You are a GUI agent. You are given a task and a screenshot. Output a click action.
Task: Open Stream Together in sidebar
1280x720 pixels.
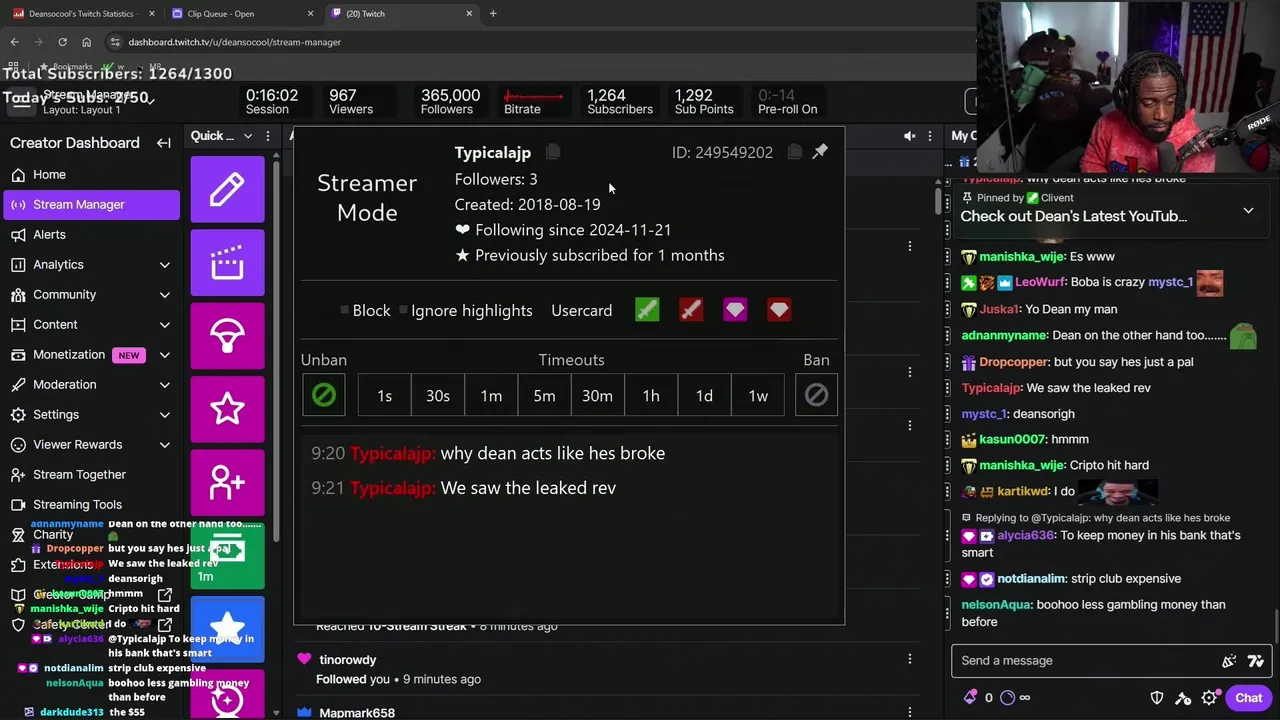coord(90,474)
